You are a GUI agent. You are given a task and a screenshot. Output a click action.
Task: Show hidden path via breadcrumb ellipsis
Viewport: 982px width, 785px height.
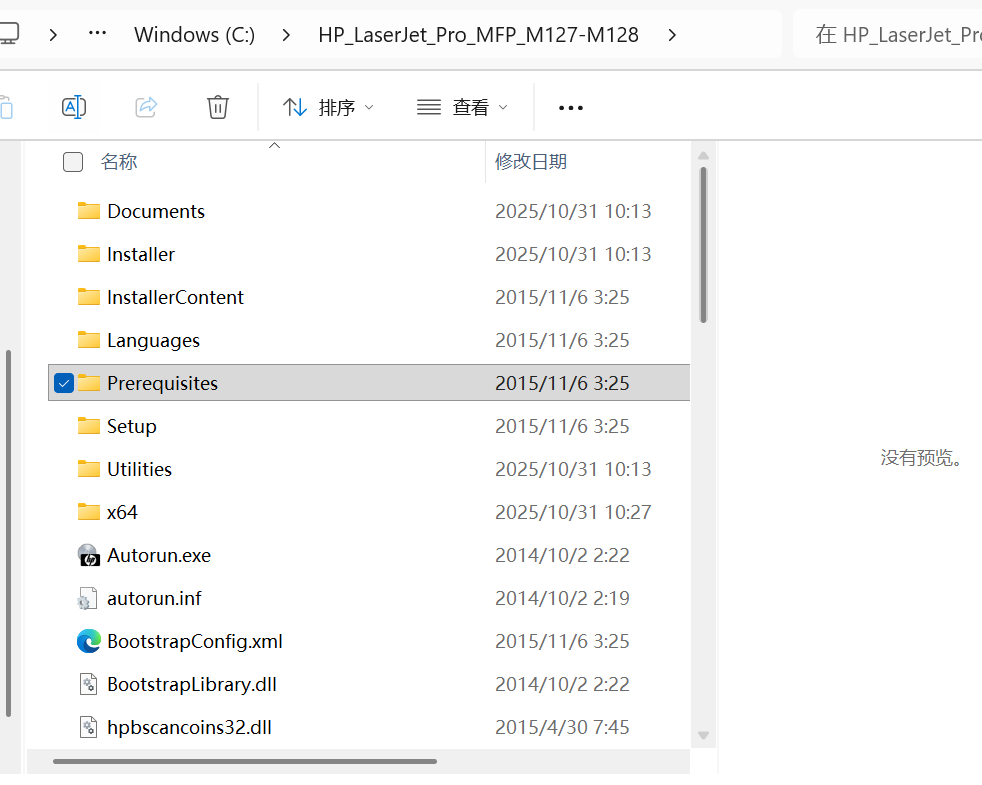pyautogui.click(x=97, y=33)
